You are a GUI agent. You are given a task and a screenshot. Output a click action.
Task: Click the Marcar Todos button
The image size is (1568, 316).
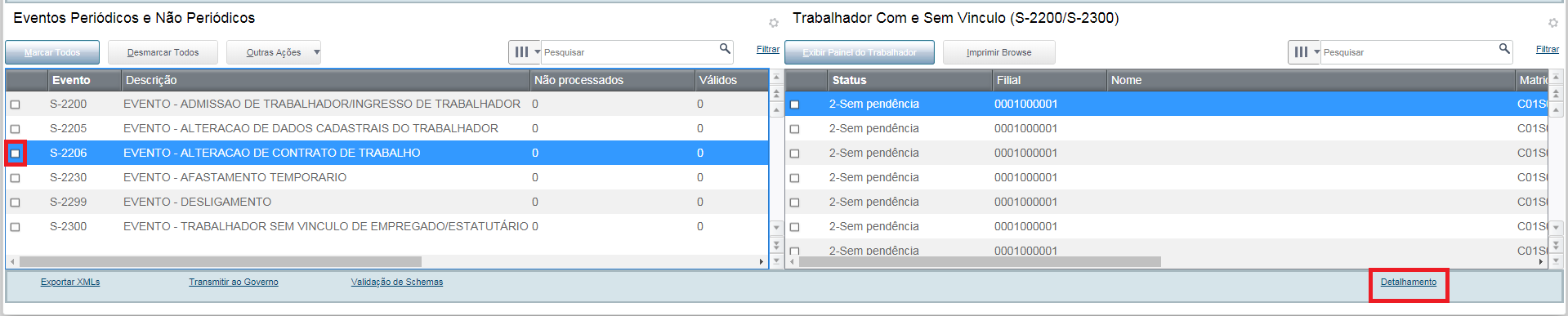click(52, 52)
